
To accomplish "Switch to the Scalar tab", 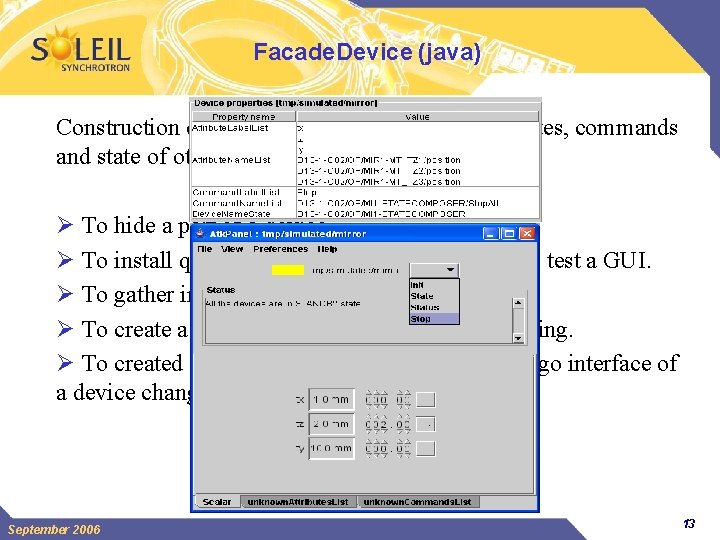I will tap(217, 502).
